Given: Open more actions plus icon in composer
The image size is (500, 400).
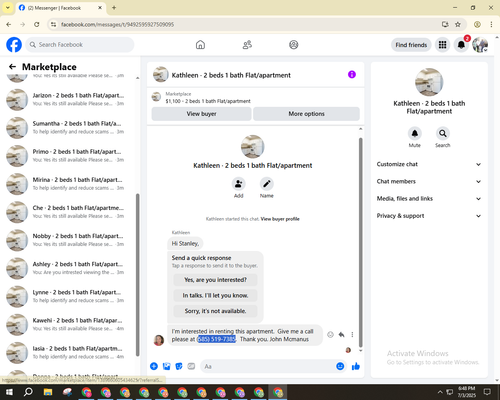Looking at the screenshot, I should click(154, 366).
